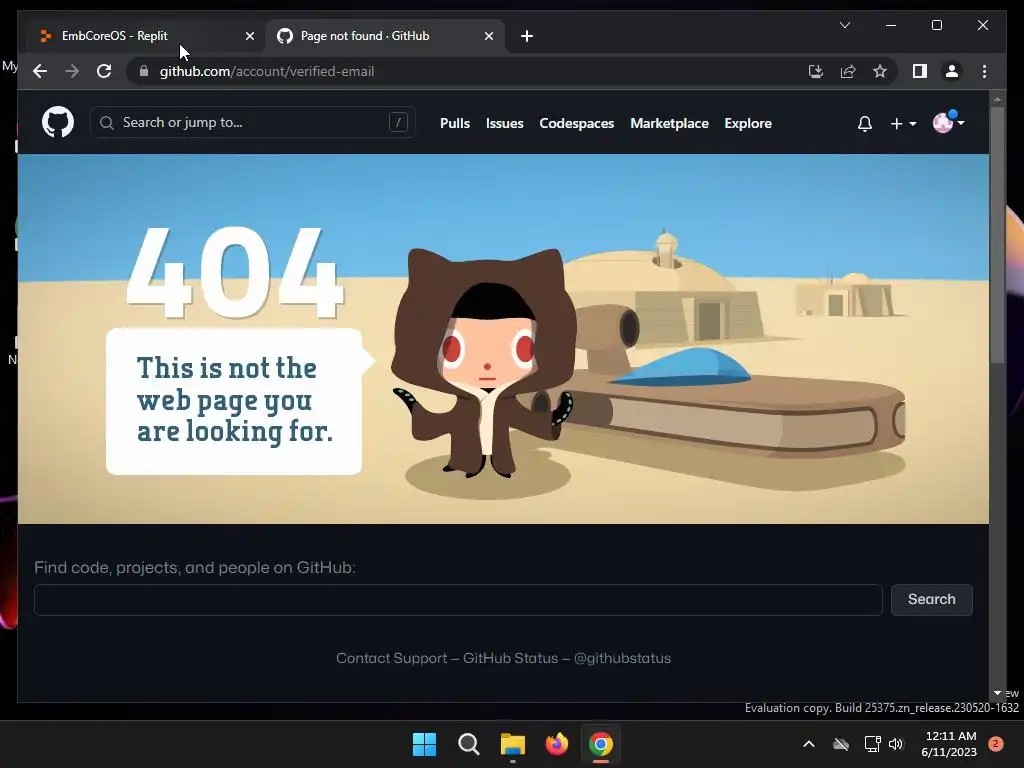Open Pulls in GitHub header
The image size is (1024, 768).
pyautogui.click(x=455, y=123)
